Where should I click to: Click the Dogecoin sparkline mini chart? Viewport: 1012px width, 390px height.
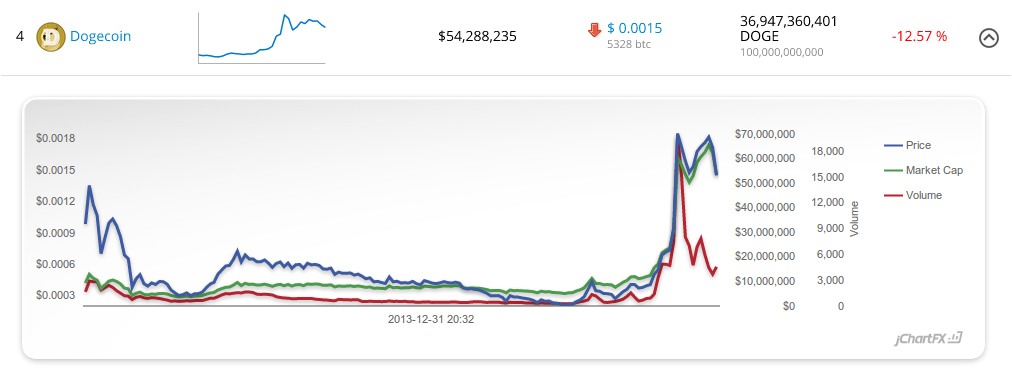point(261,39)
